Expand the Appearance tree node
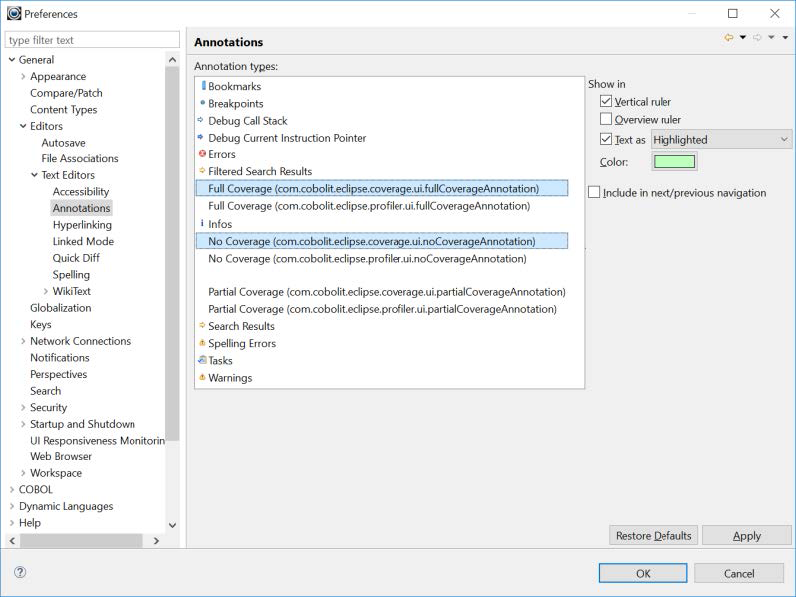The image size is (796, 597). 23,76
